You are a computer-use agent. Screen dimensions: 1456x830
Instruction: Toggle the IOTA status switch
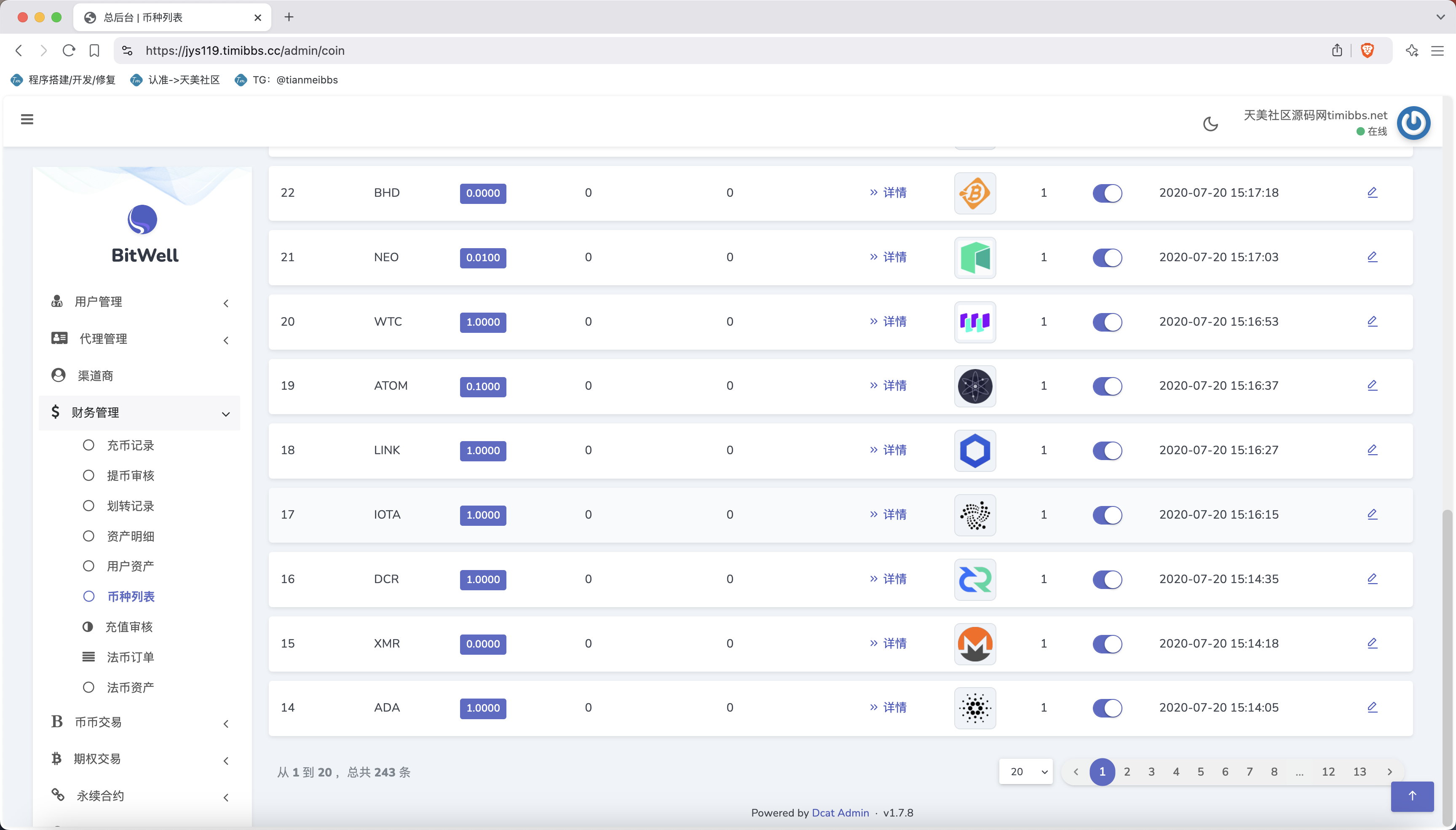coord(1107,515)
